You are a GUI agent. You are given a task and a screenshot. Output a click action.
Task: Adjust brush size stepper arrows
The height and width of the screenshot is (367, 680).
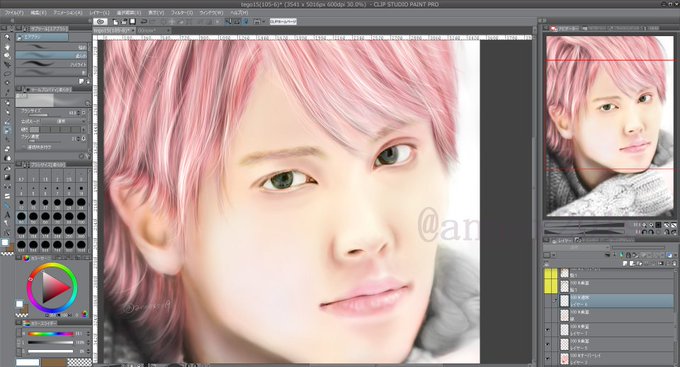pyautogui.click(x=78, y=112)
